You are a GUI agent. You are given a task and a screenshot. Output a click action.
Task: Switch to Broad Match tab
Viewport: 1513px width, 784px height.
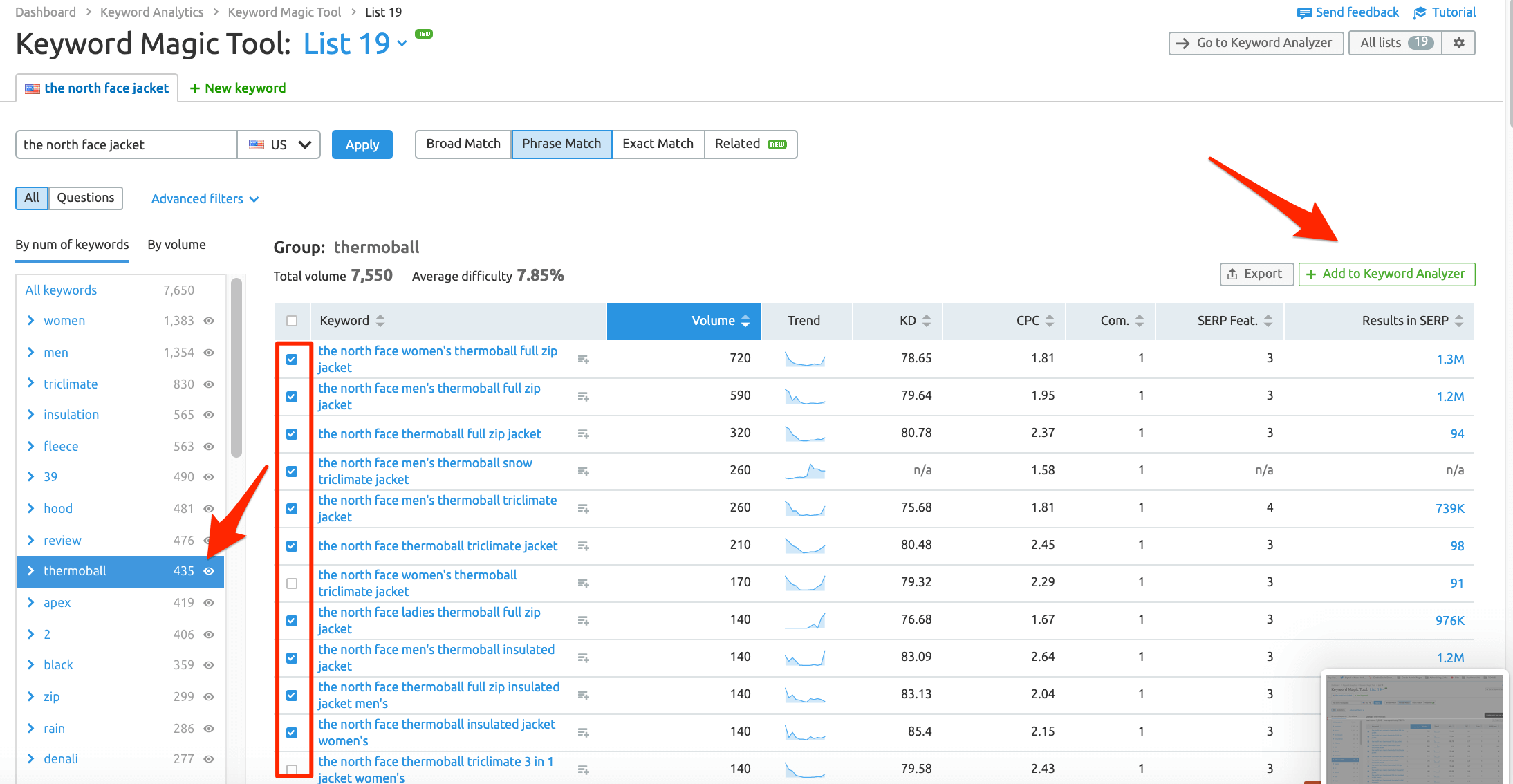[x=463, y=144]
